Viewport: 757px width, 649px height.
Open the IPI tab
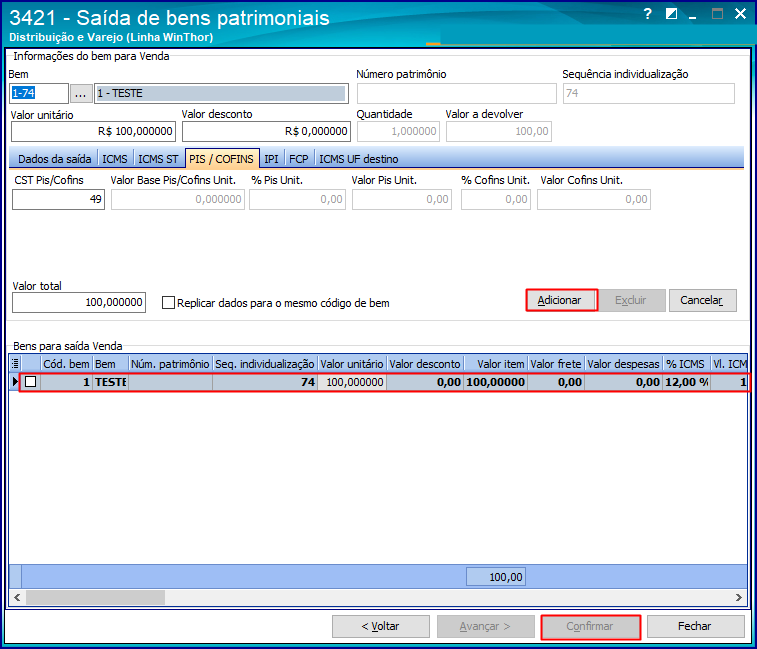coord(271,159)
